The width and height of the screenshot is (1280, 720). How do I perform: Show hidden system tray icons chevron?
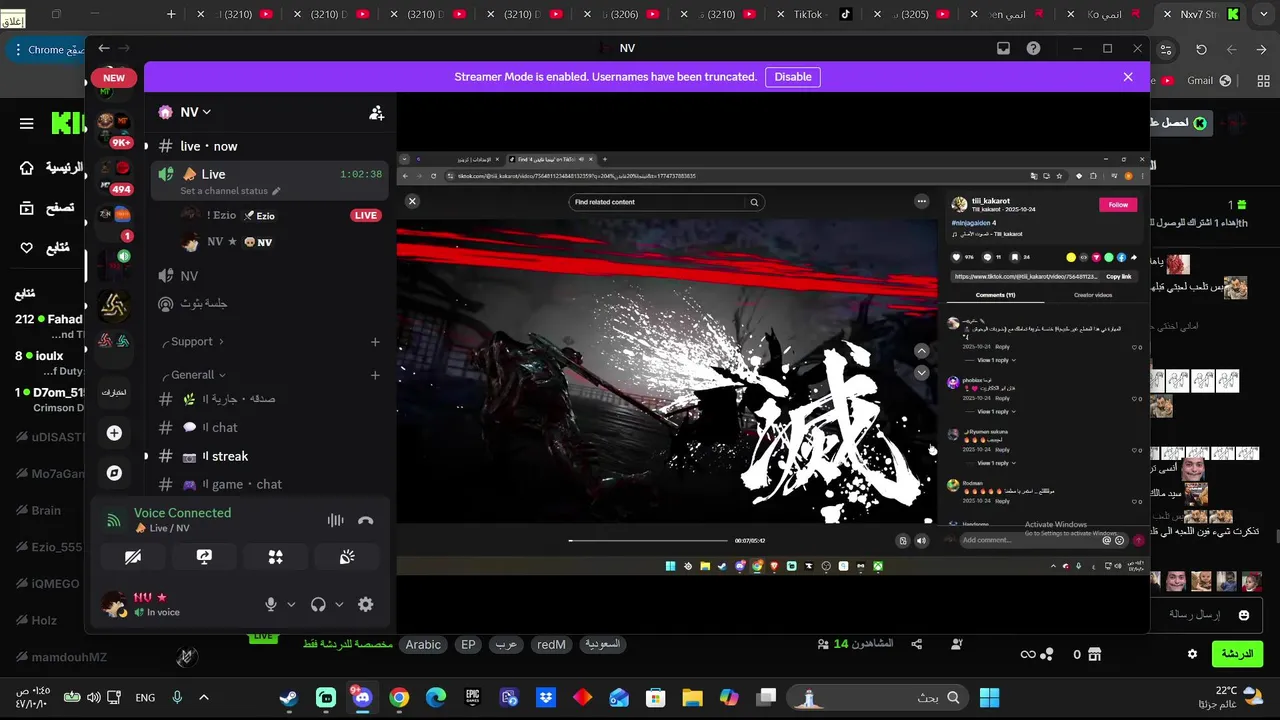[x=204, y=697]
